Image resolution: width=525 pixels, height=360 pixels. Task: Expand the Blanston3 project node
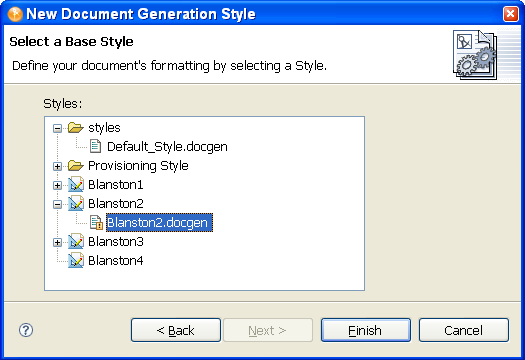[x=58, y=242]
